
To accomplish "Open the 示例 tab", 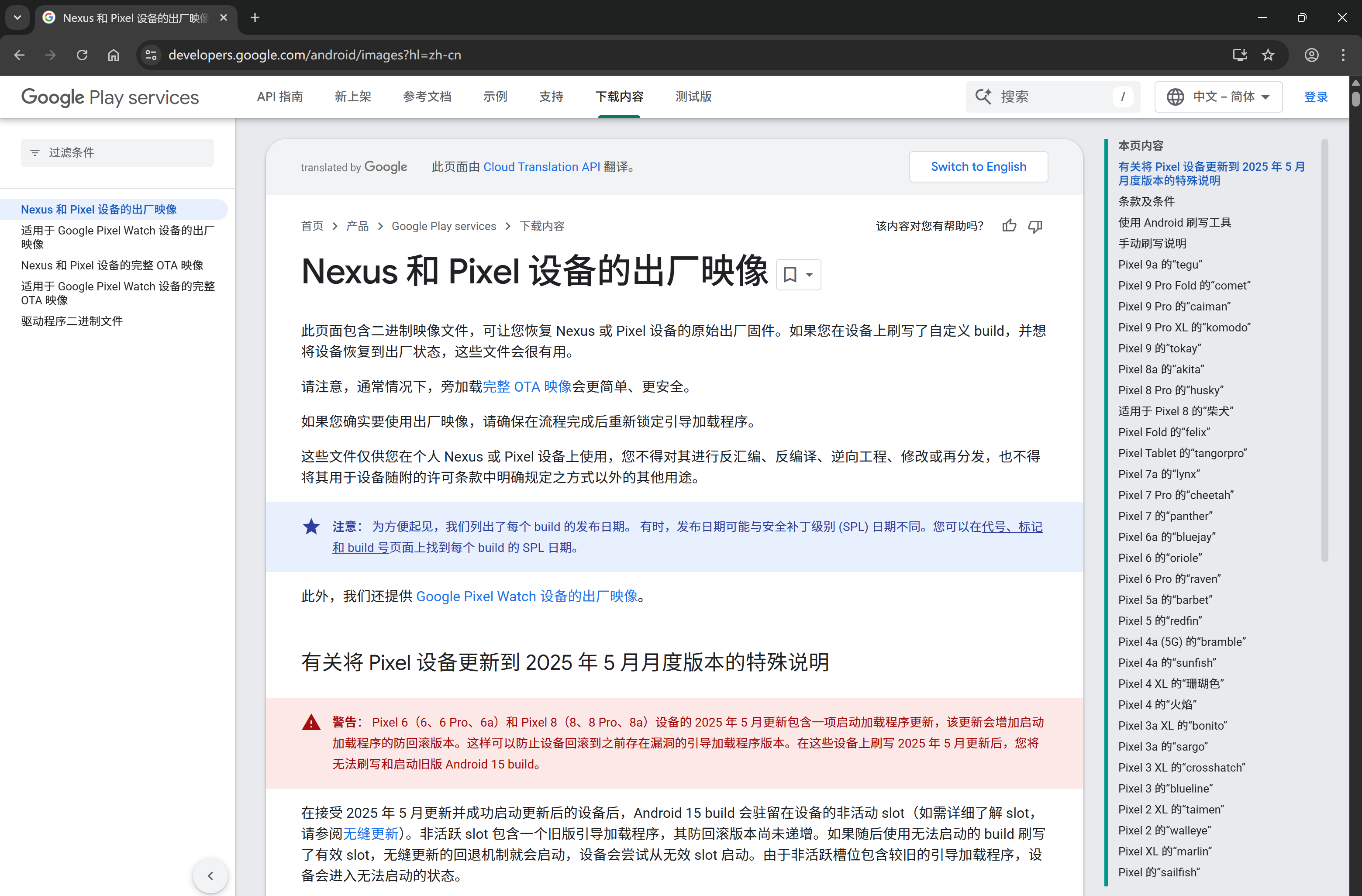I will pyautogui.click(x=495, y=96).
